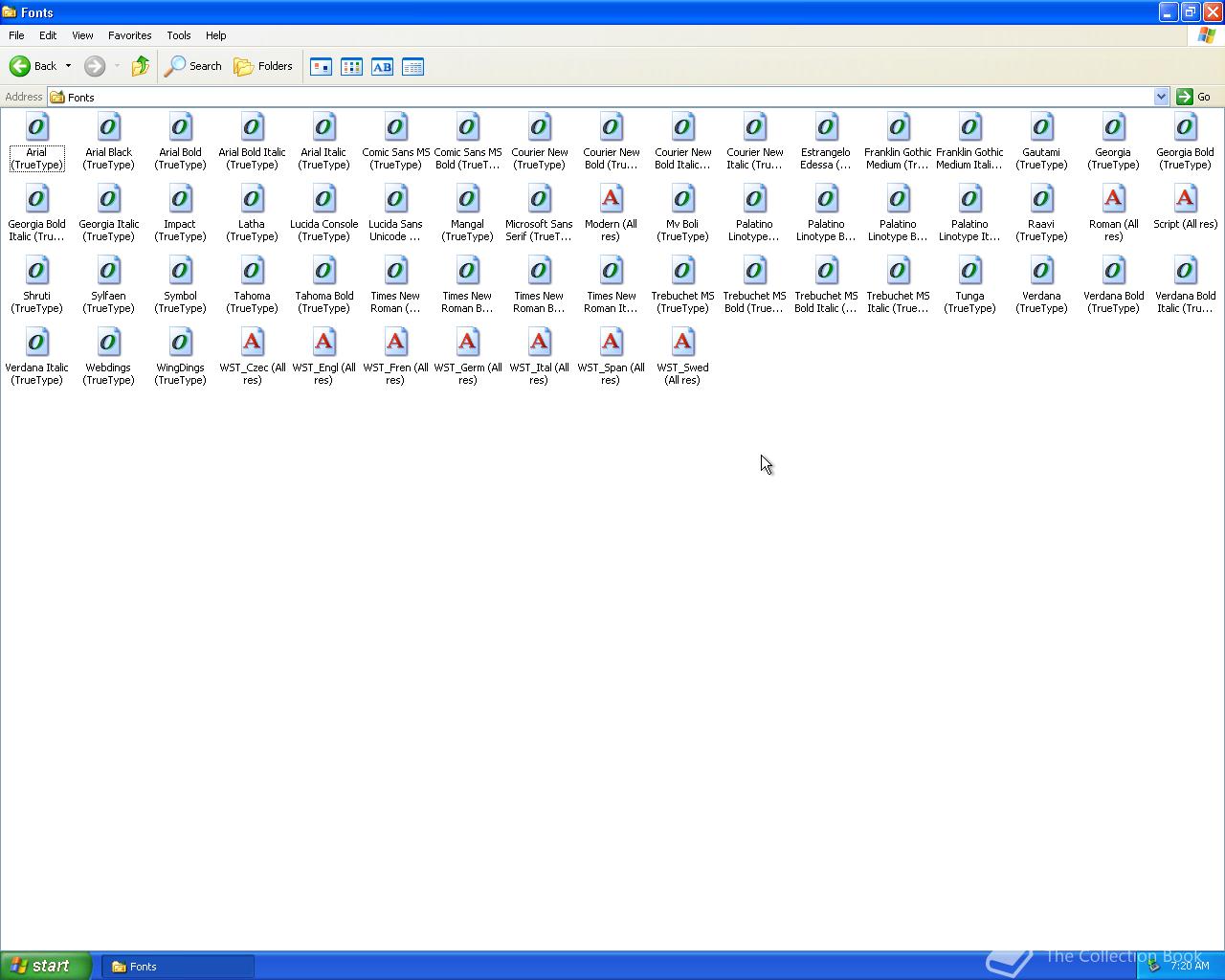Open the Favorites menu
The width and height of the screenshot is (1225, 980).
pos(129,35)
